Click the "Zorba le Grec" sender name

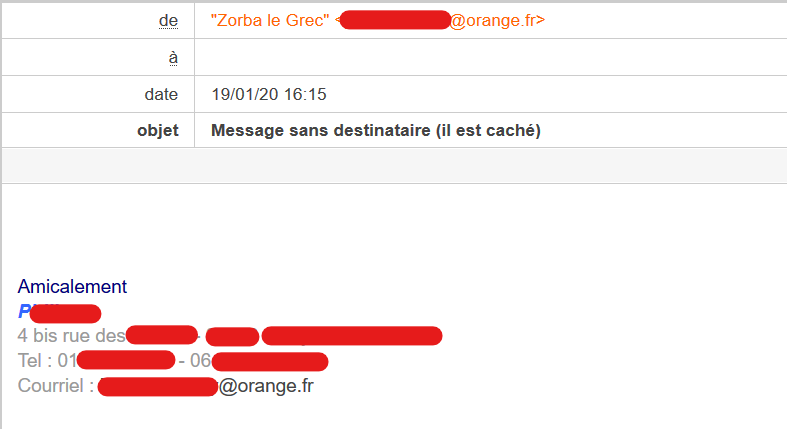[x=270, y=20]
